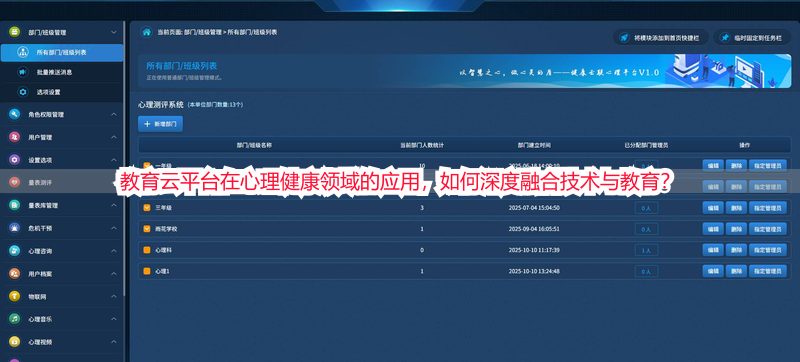Click 指定管理员 for the 一年级 row
This screenshot has height=362, width=800.
[767, 165]
